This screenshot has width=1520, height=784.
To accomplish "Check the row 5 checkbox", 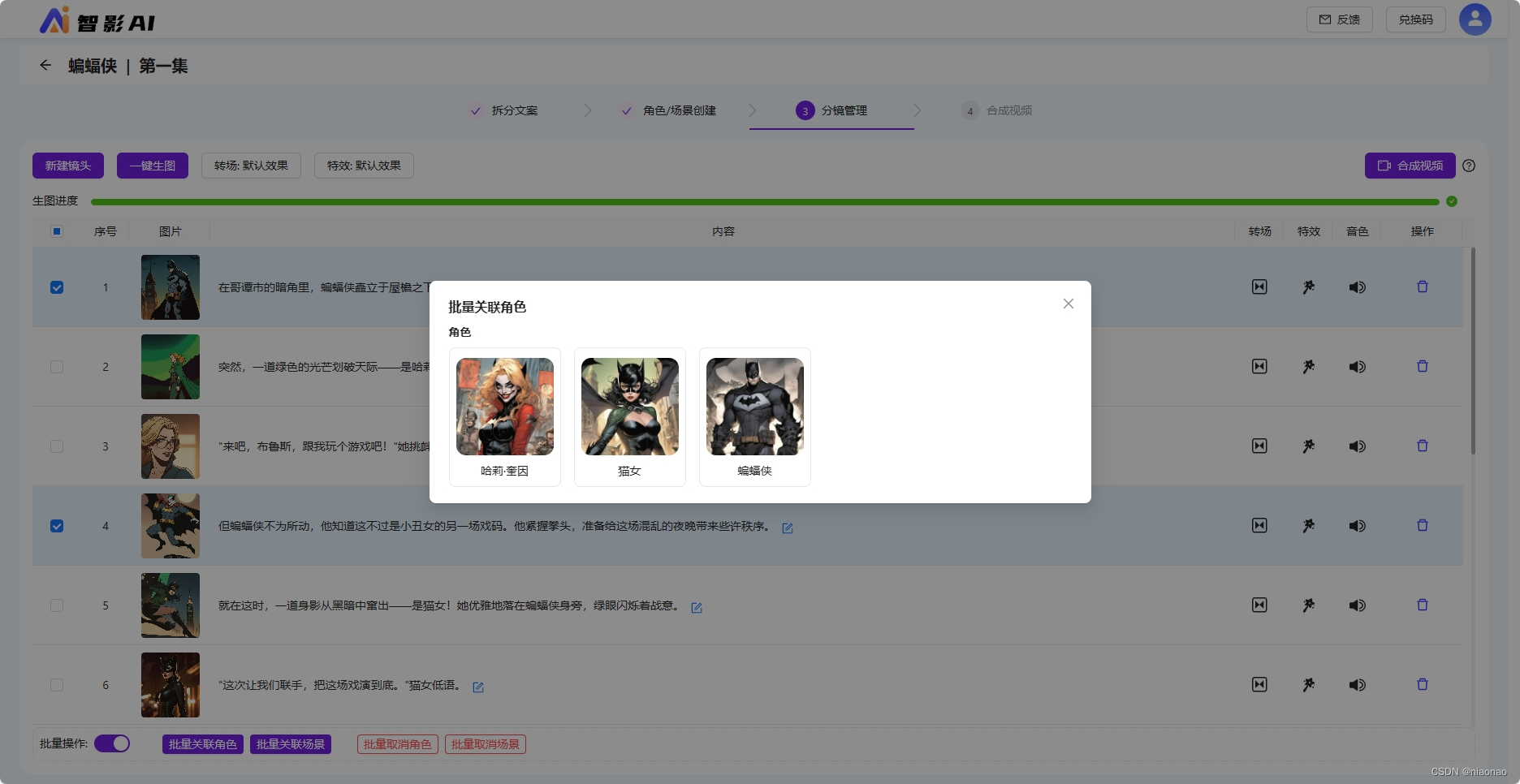I will coord(57,605).
